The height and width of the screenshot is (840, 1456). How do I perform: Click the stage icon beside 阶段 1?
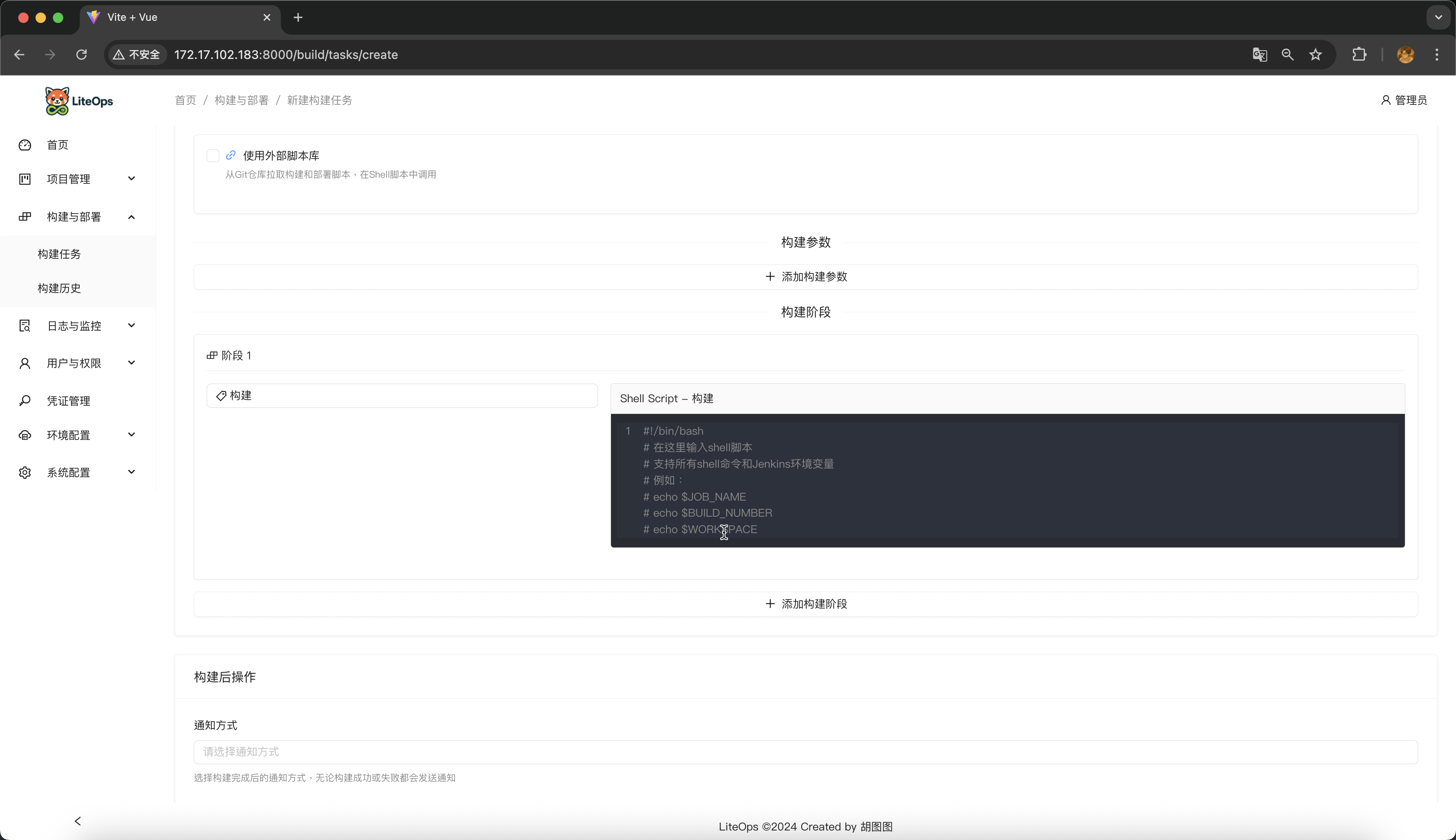tap(211, 355)
